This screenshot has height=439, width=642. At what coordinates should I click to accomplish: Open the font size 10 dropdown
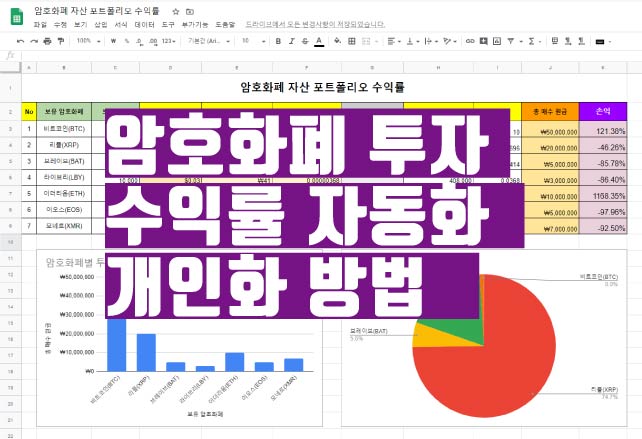point(254,41)
